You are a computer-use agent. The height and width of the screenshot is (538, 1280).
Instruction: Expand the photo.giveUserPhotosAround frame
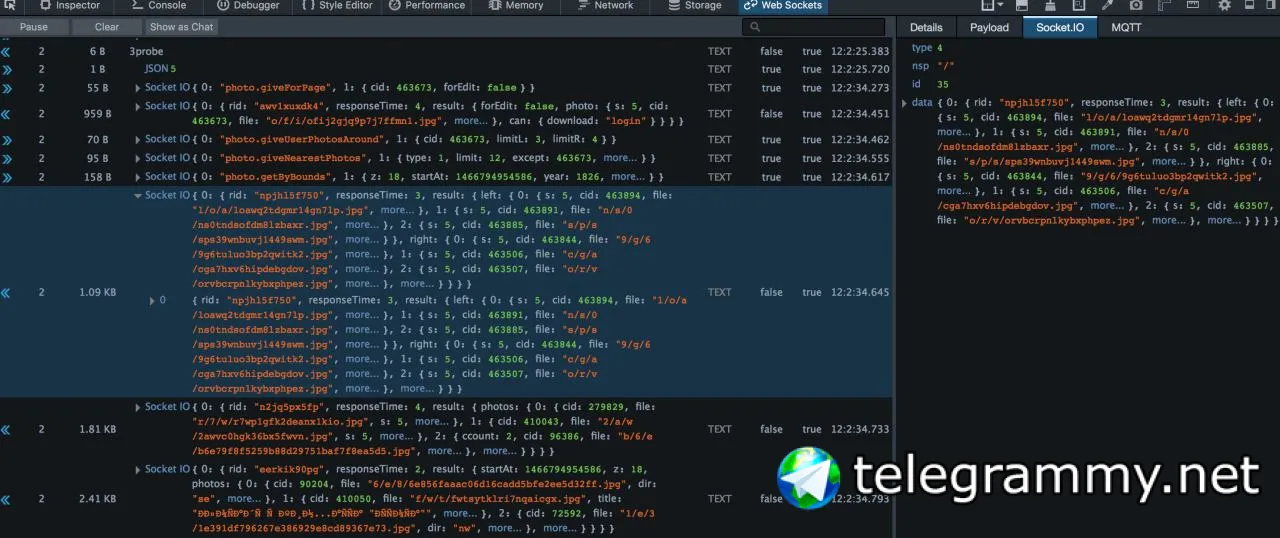pyautogui.click(x=138, y=139)
